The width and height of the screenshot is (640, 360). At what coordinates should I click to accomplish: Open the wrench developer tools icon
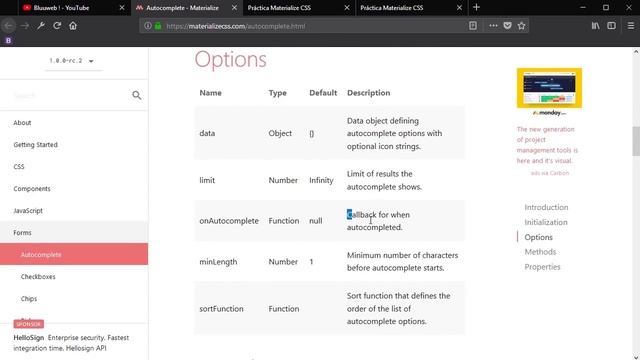pos(41,26)
